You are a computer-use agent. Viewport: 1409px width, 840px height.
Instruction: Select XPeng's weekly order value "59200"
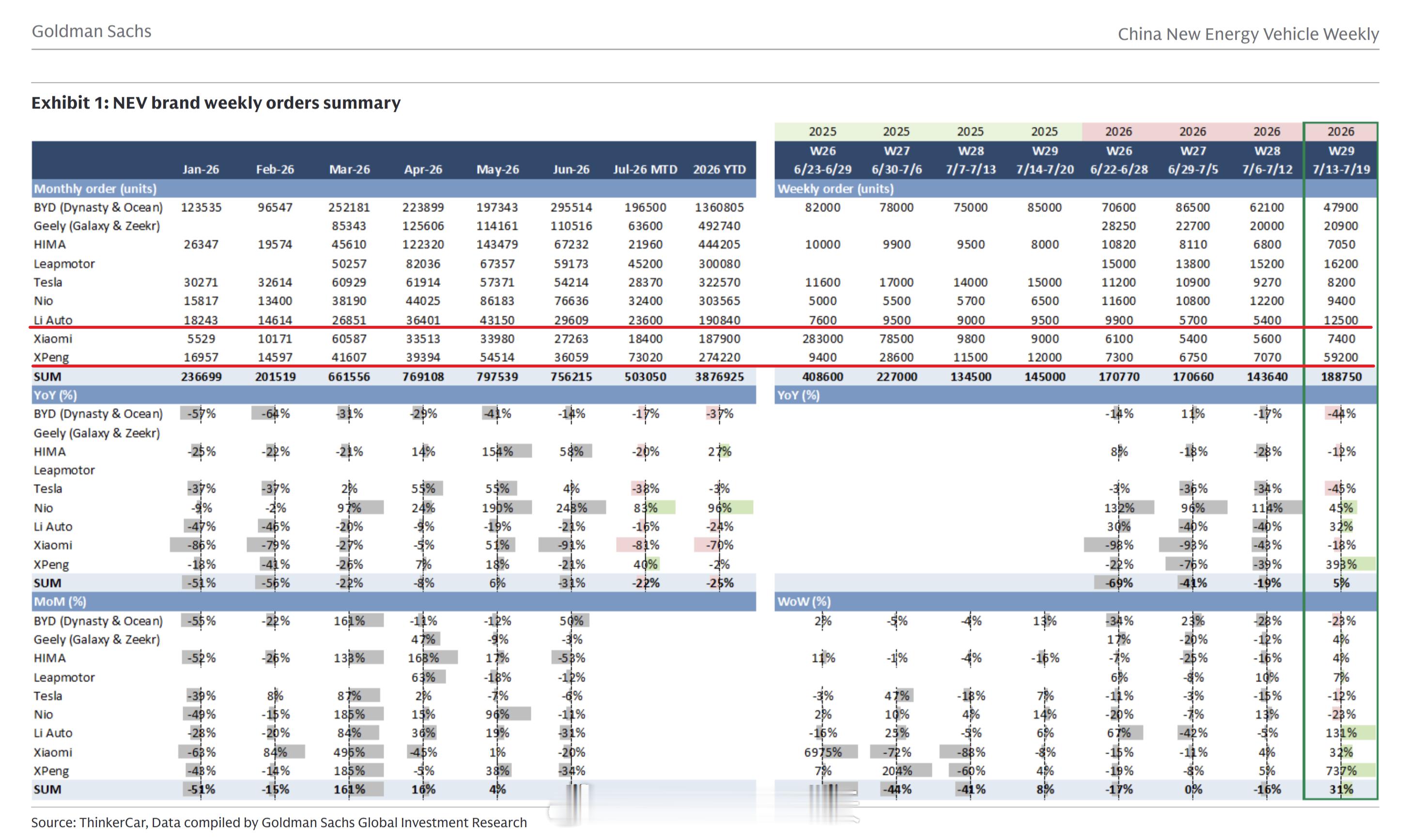tap(1341, 357)
